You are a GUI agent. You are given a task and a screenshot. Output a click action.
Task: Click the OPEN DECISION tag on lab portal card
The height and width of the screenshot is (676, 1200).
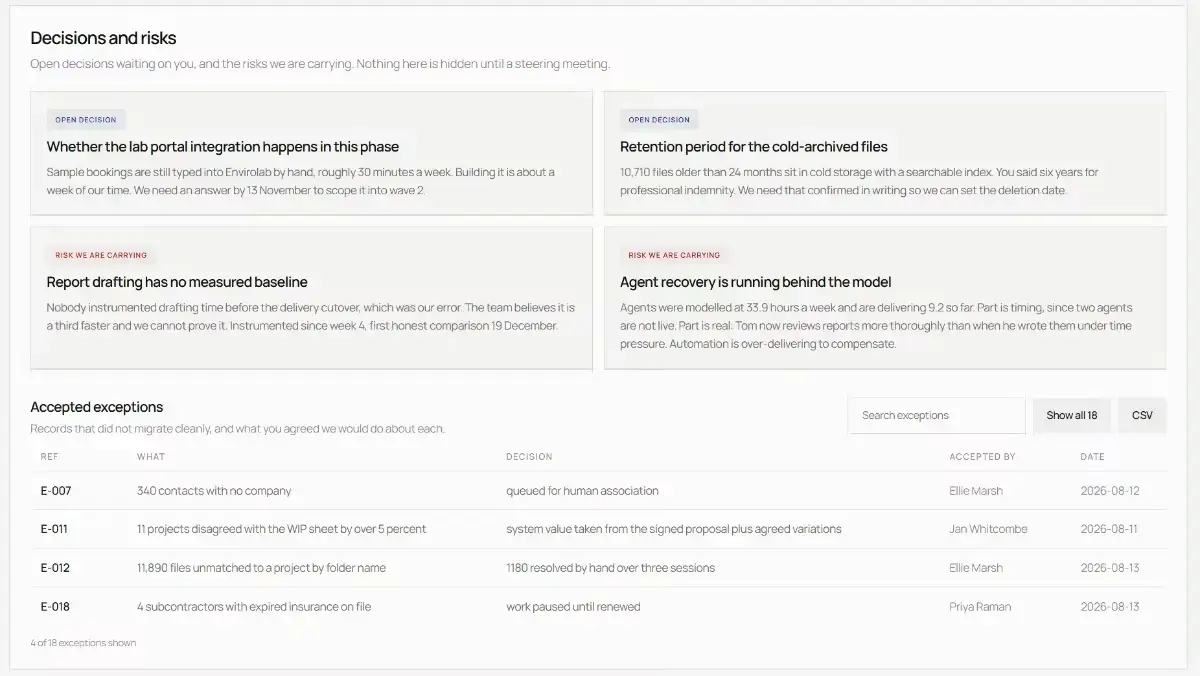click(86, 120)
